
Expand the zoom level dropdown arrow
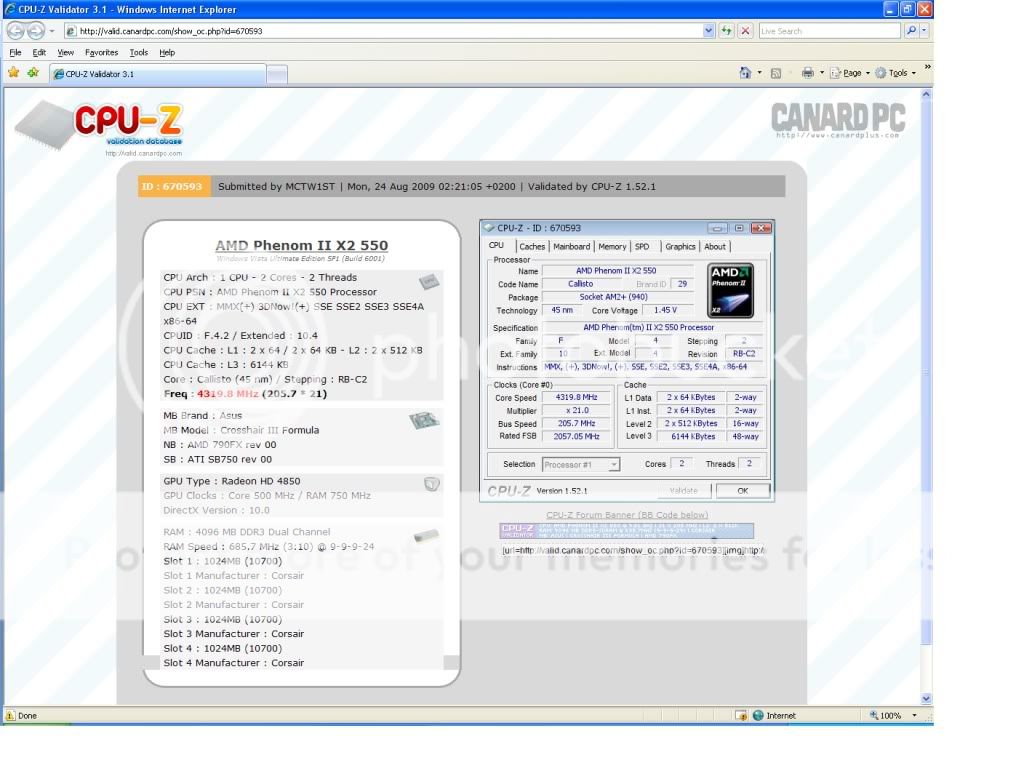pyautogui.click(x=914, y=716)
